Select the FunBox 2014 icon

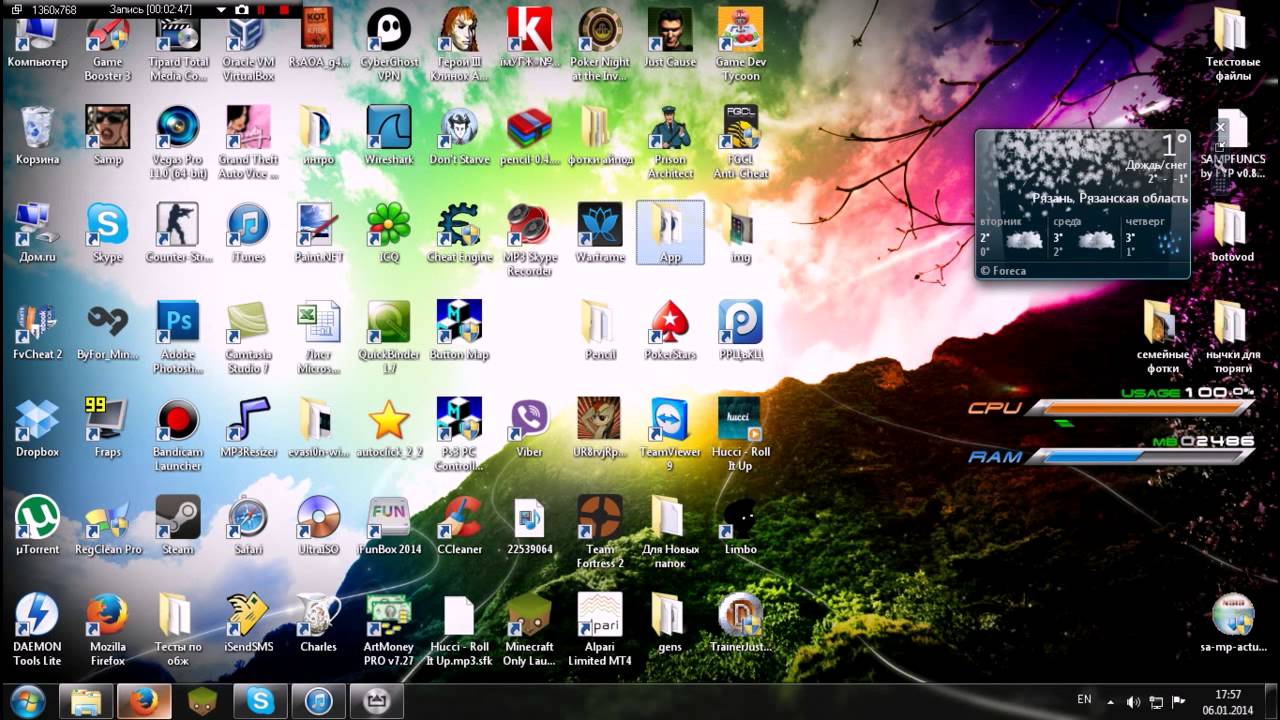pos(388,526)
